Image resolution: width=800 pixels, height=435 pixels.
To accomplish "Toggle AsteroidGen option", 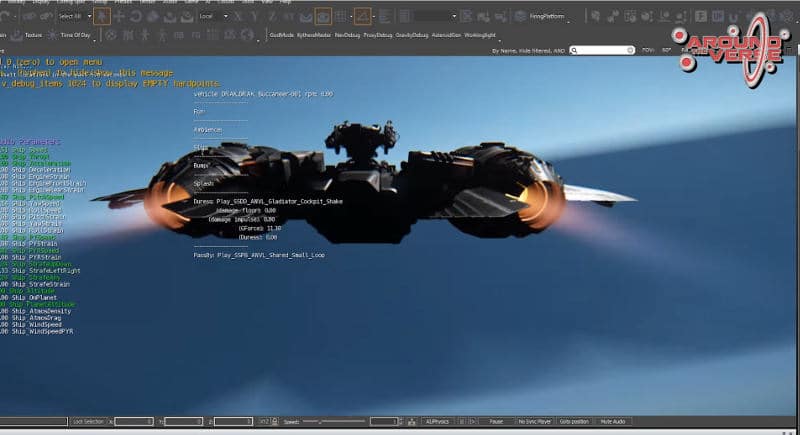I will [446, 35].
